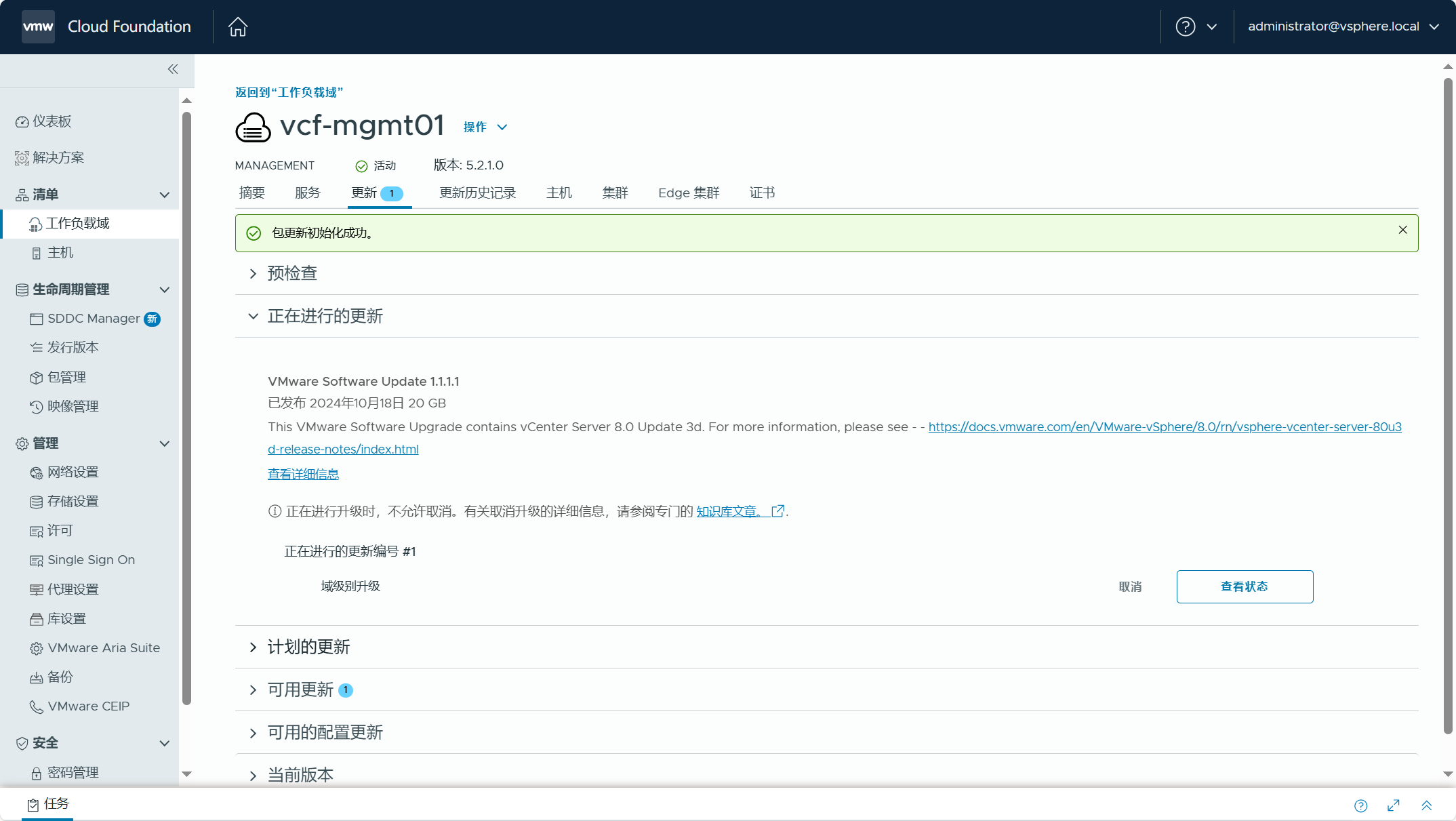1456x821 pixels.
Task: Switch to the 主机 tab
Action: tap(559, 193)
